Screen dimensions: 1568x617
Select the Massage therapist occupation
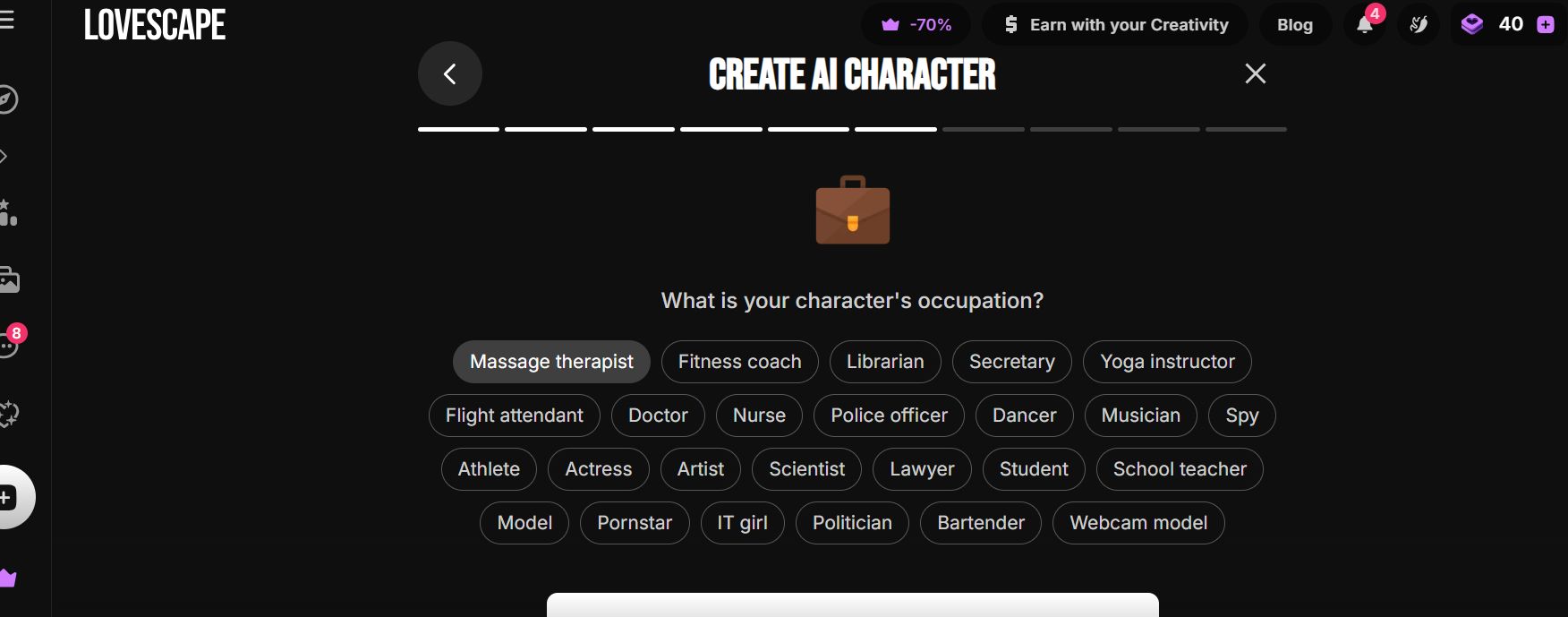pyautogui.click(x=551, y=362)
